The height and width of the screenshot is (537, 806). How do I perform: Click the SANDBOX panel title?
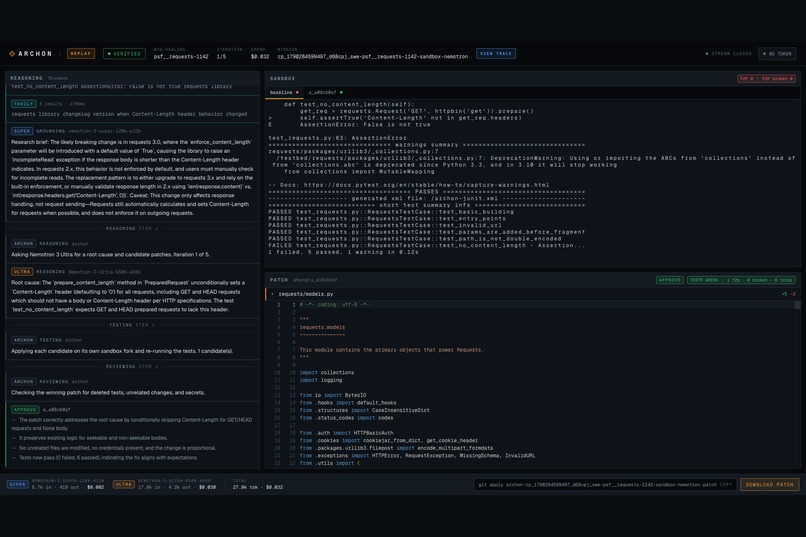(283, 79)
